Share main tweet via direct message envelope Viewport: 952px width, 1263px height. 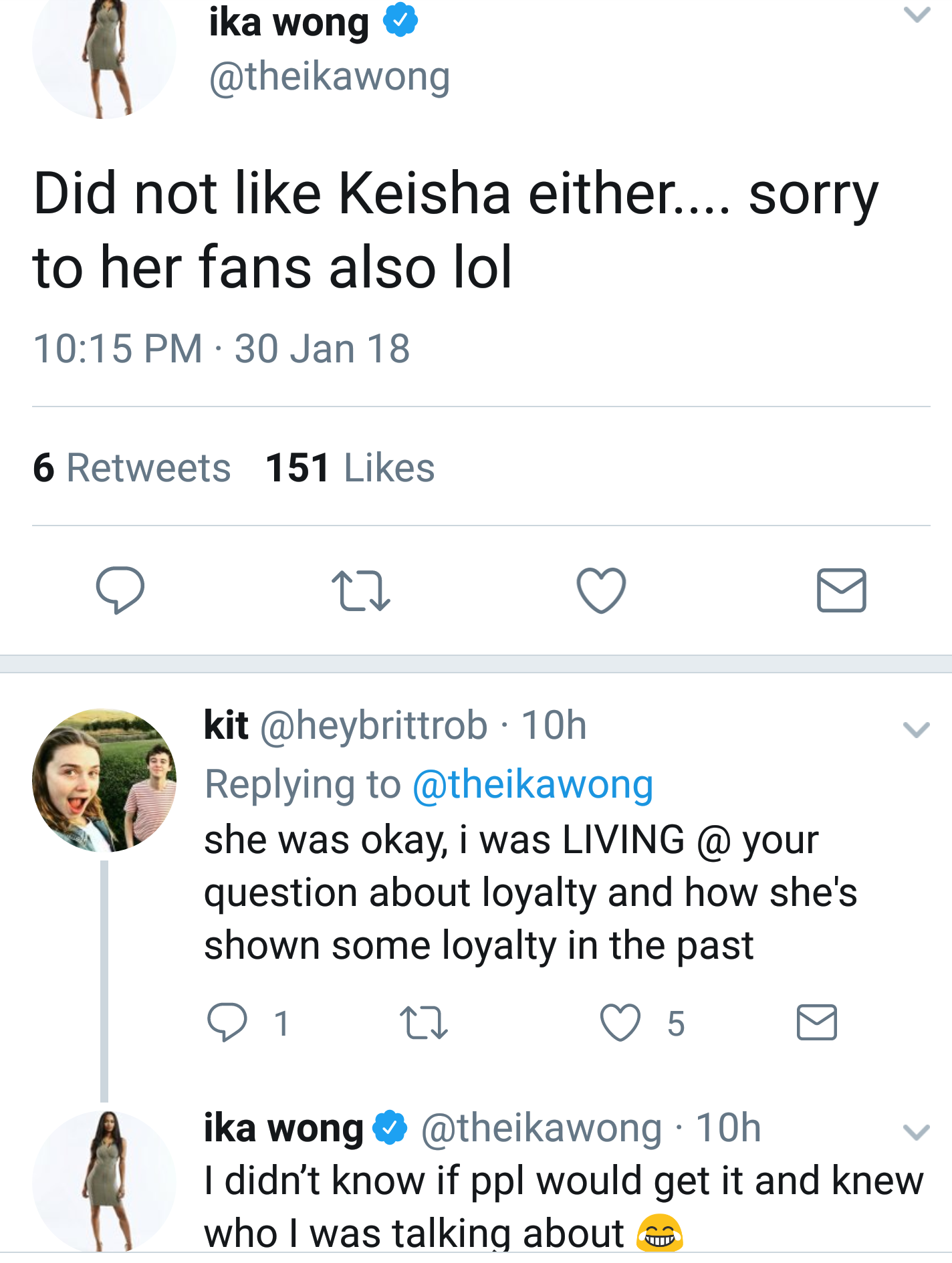(x=841, y=590)
